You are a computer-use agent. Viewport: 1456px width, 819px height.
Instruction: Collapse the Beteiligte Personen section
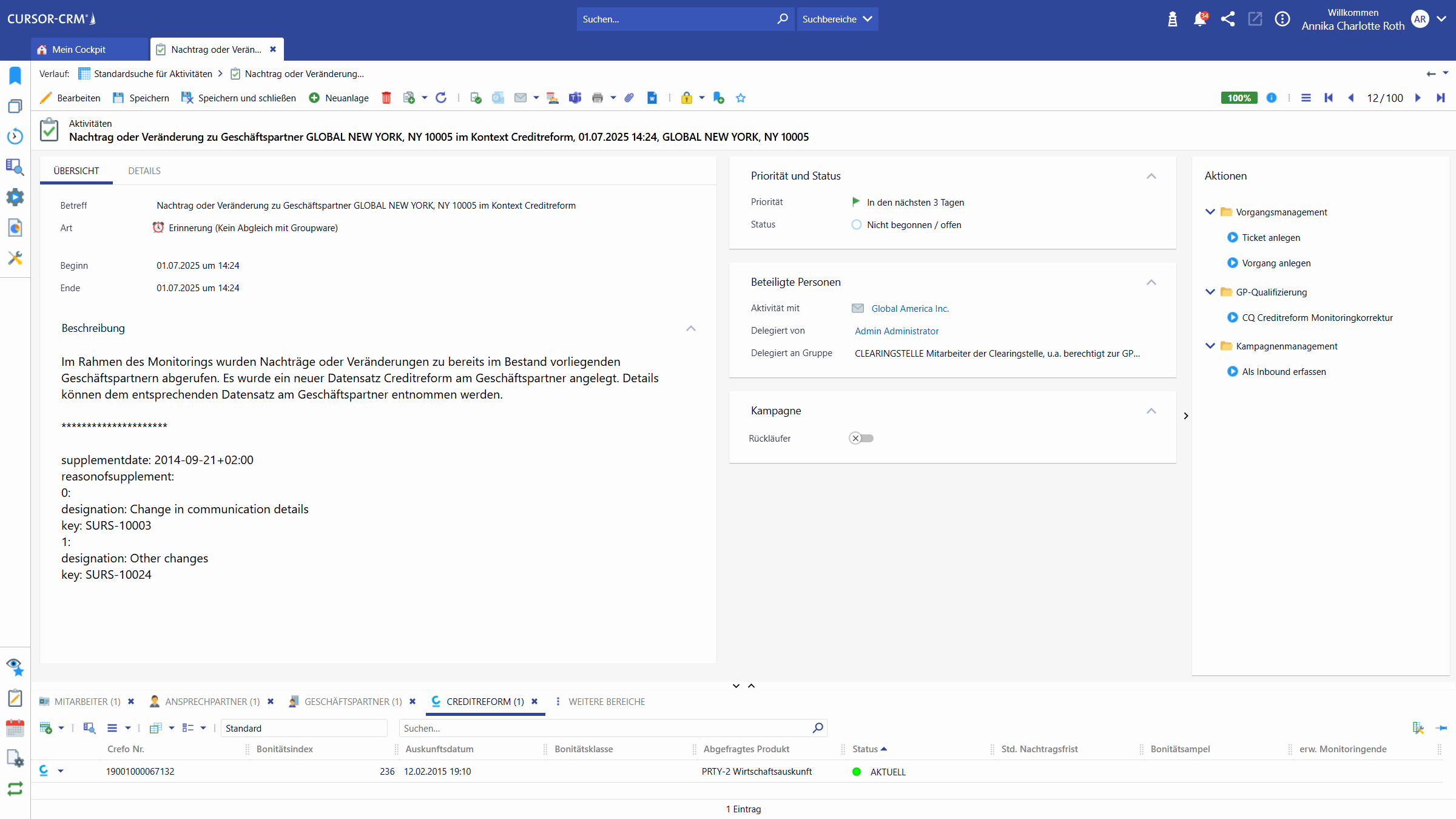(x=1151, y=282)
